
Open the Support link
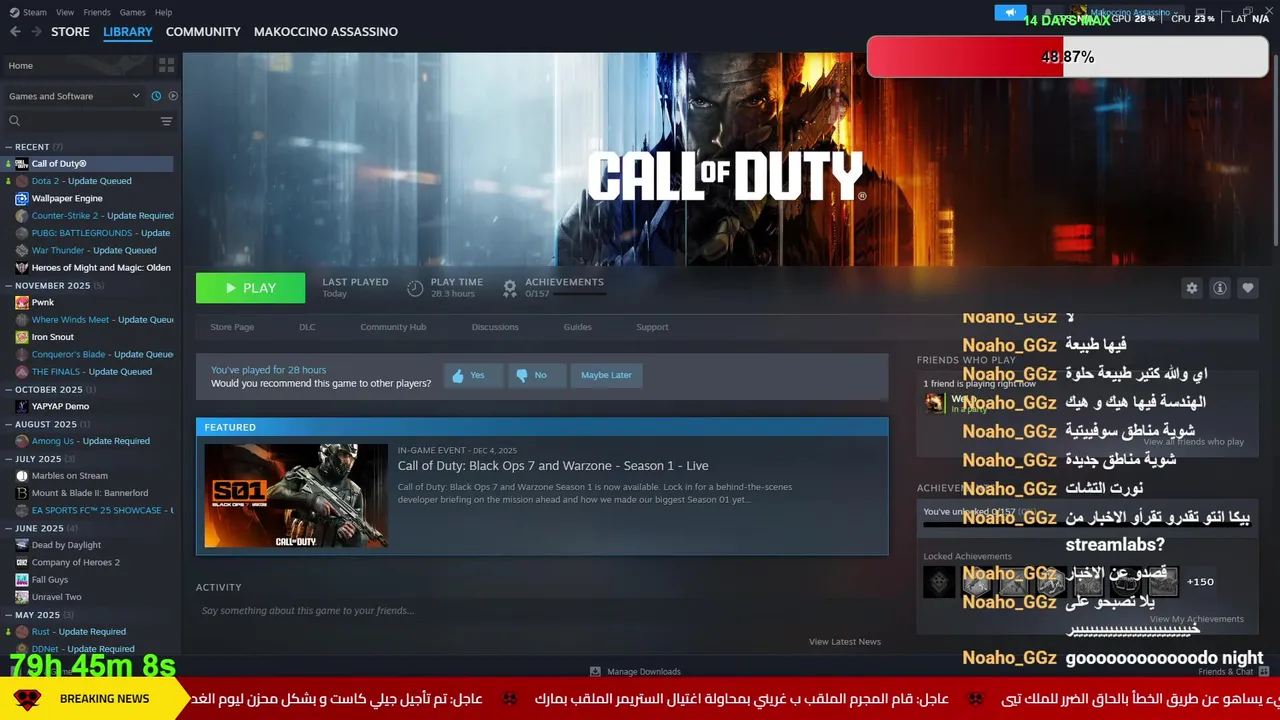click(x=652, y=327)
